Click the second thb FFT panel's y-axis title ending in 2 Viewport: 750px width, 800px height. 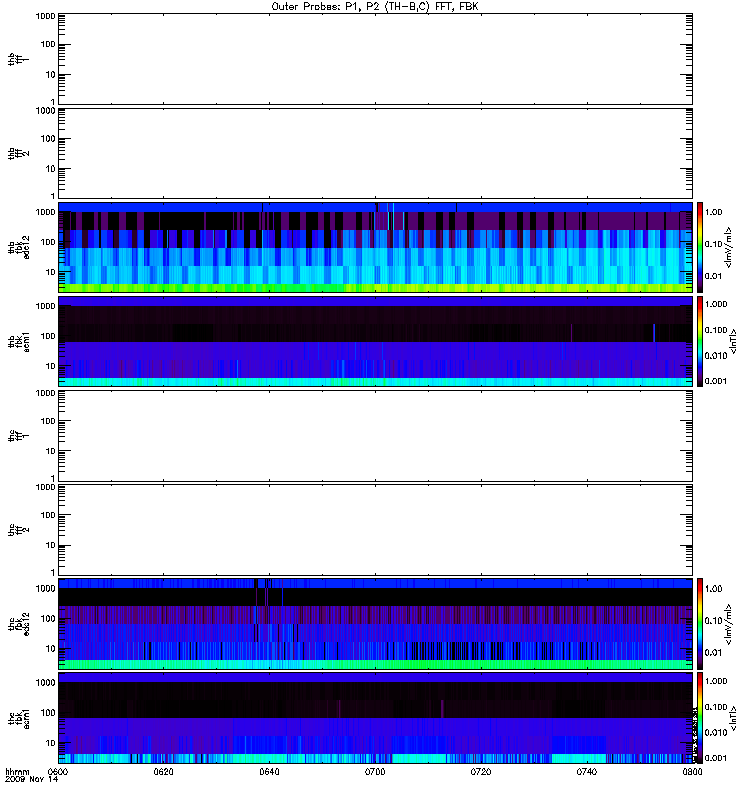coord(18,153)
